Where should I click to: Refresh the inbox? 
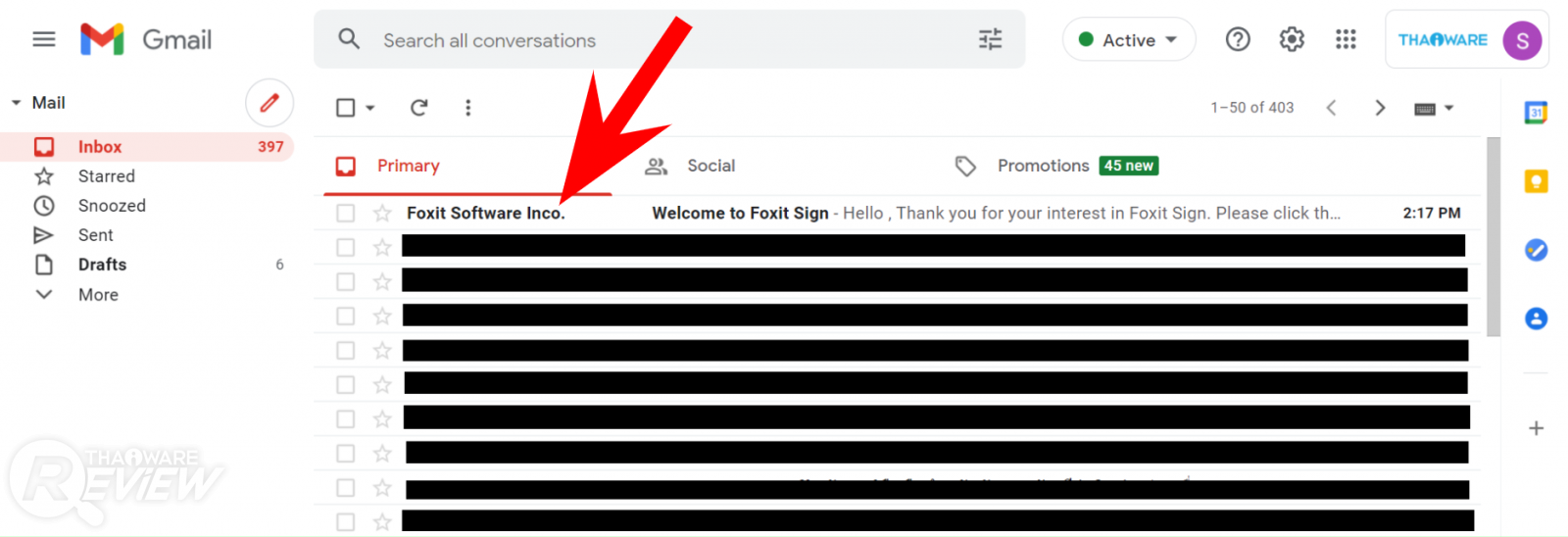coord(418,108)
